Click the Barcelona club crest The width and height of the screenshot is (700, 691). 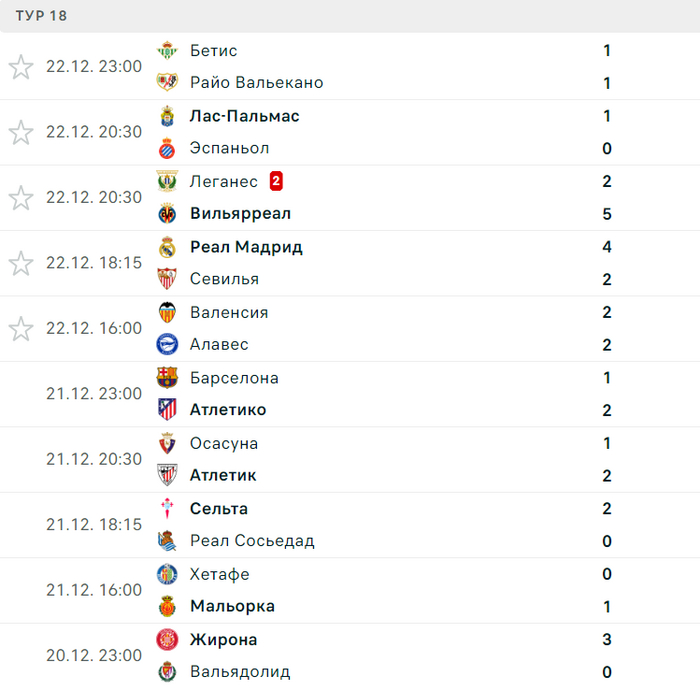[x=167, y=378]
